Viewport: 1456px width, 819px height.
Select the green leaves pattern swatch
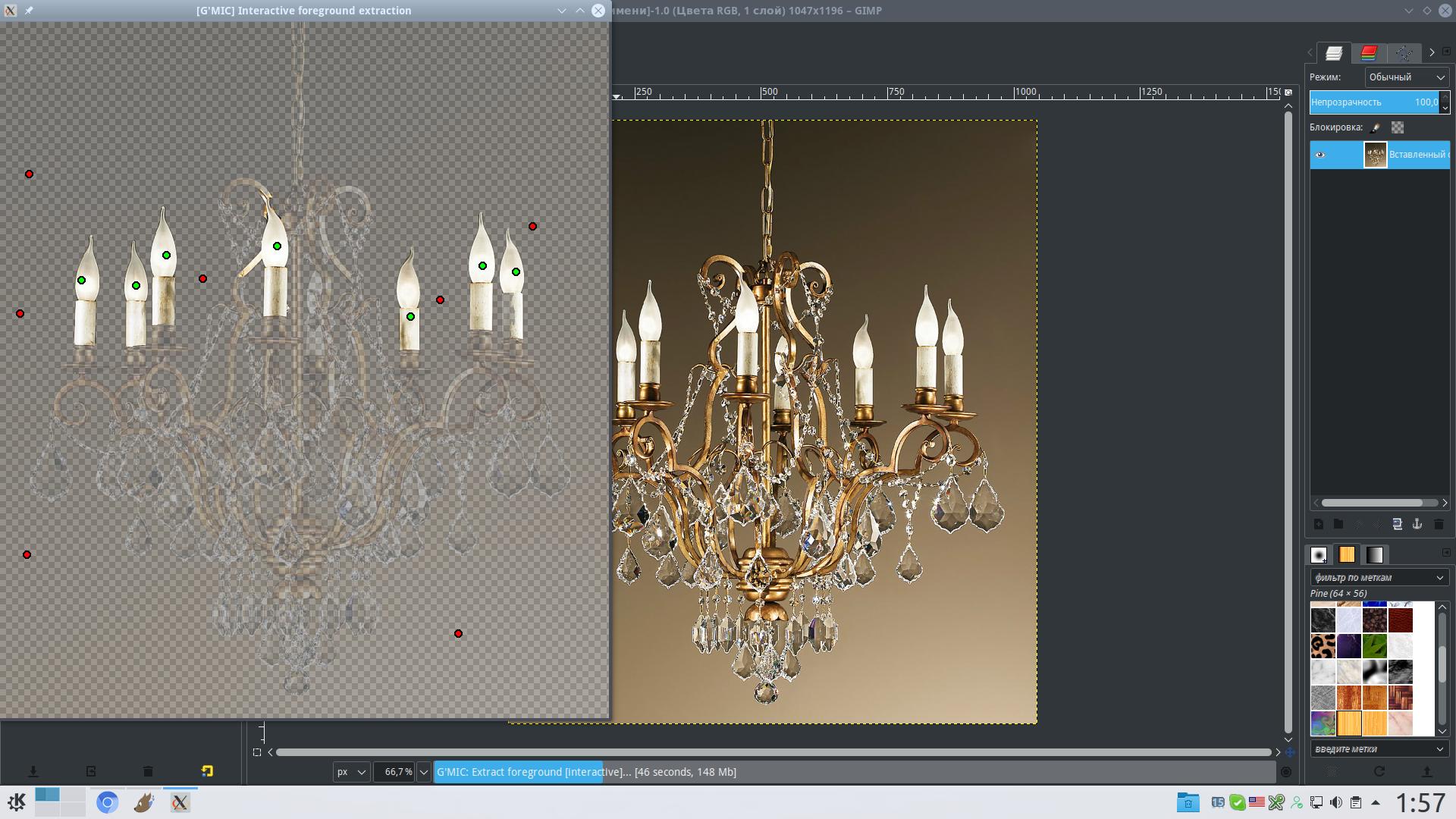(x=1375, y=646)
